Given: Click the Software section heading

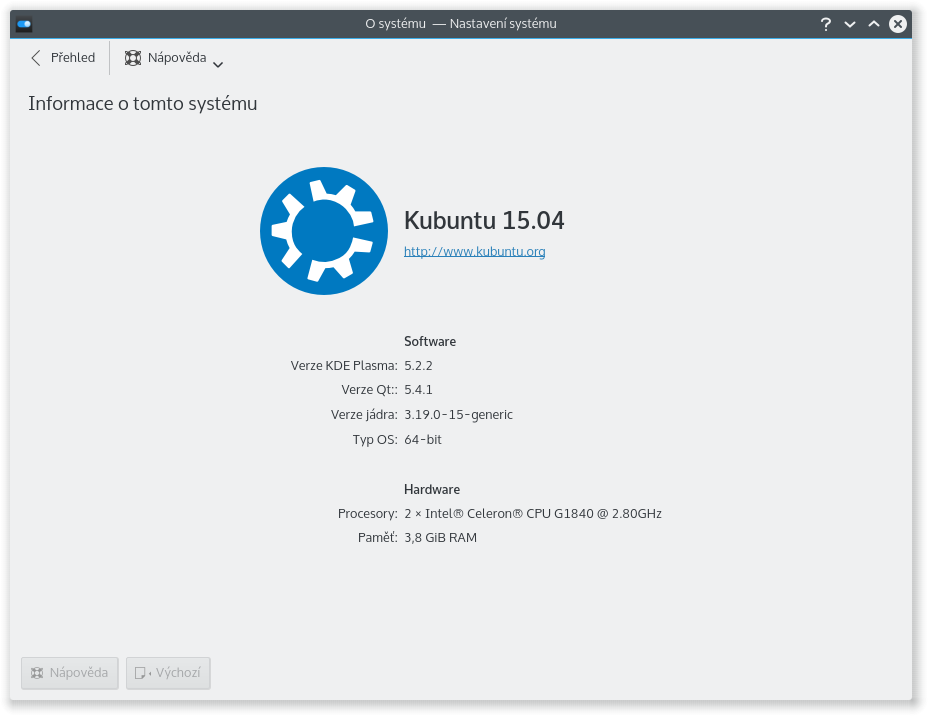Looking at the screenshot, I should click(x=430, y=341).
